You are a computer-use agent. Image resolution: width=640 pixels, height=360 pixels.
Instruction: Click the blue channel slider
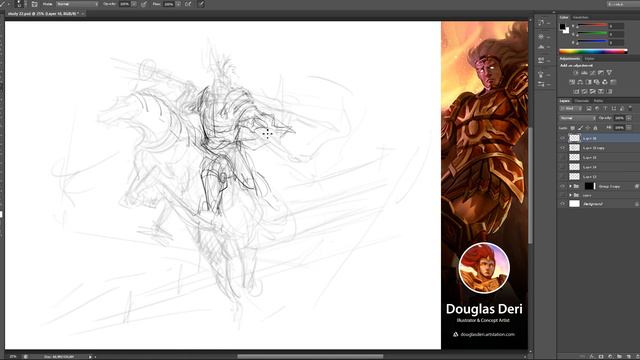592,42
